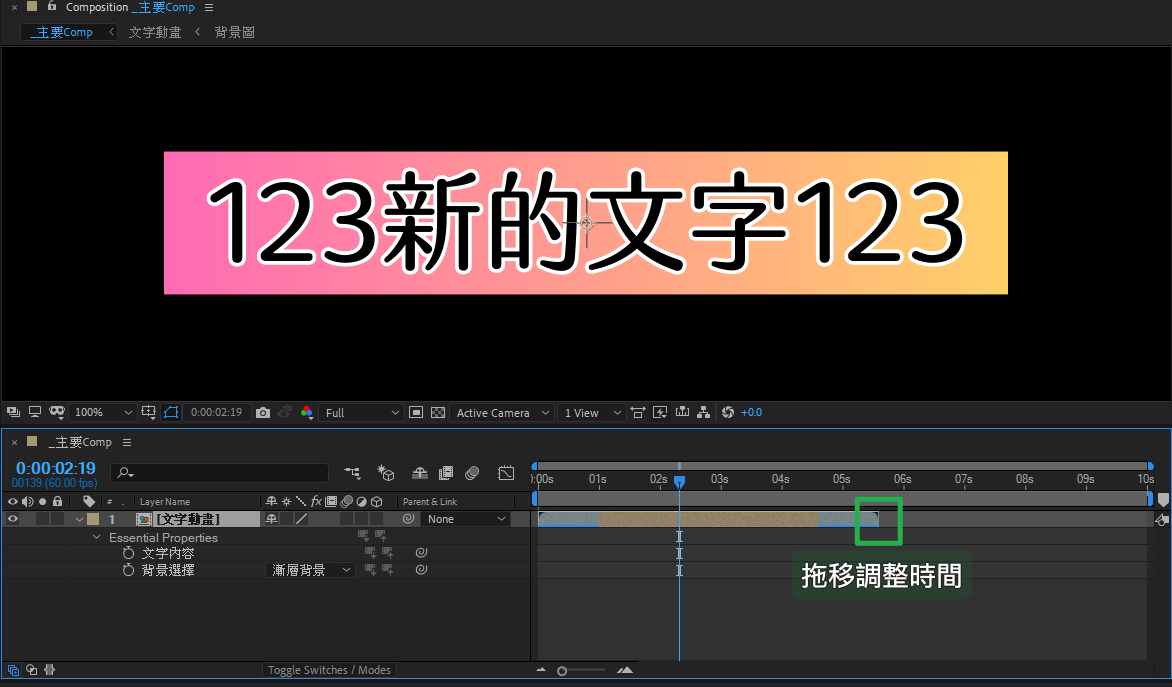The image size is (1172, 687).
Task: Open the viewer Full resolution dropdown
Action: pos(362,412)
